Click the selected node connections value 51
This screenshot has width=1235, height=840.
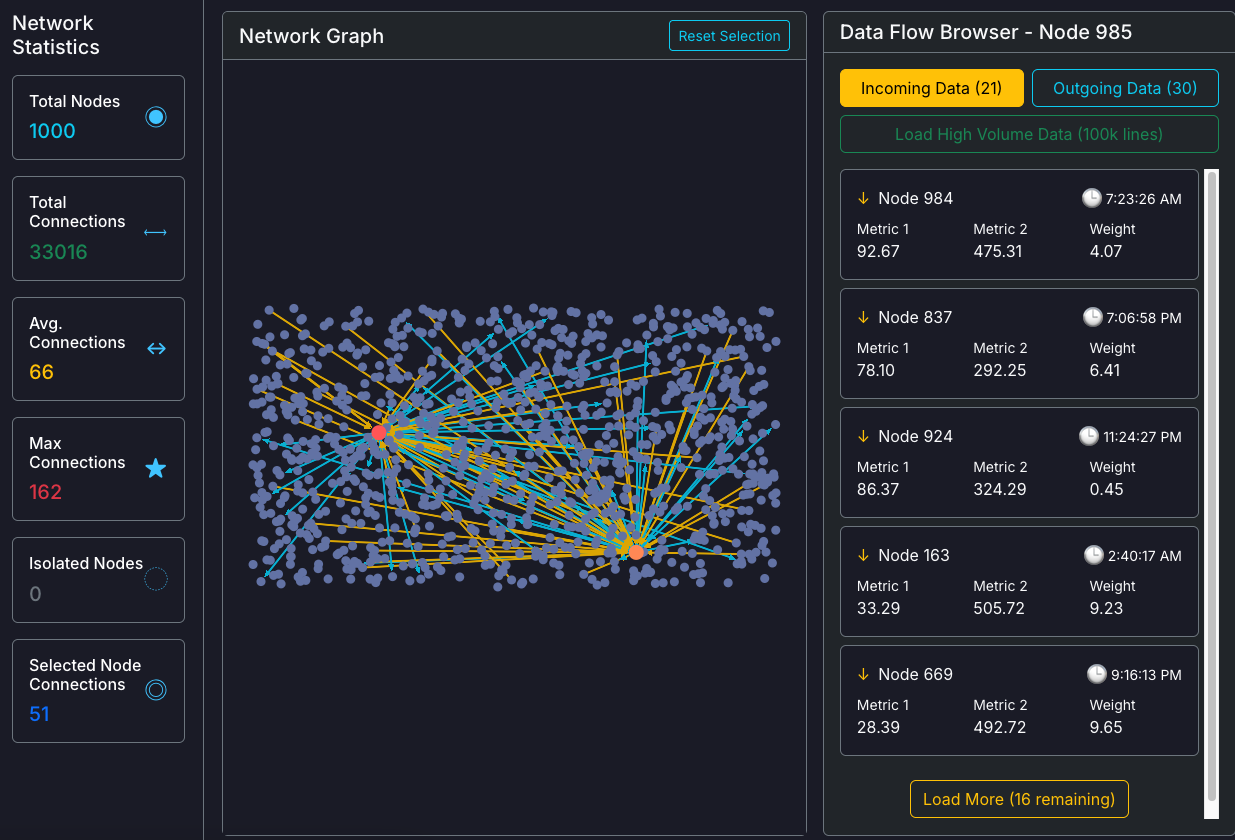click(39, 714)
